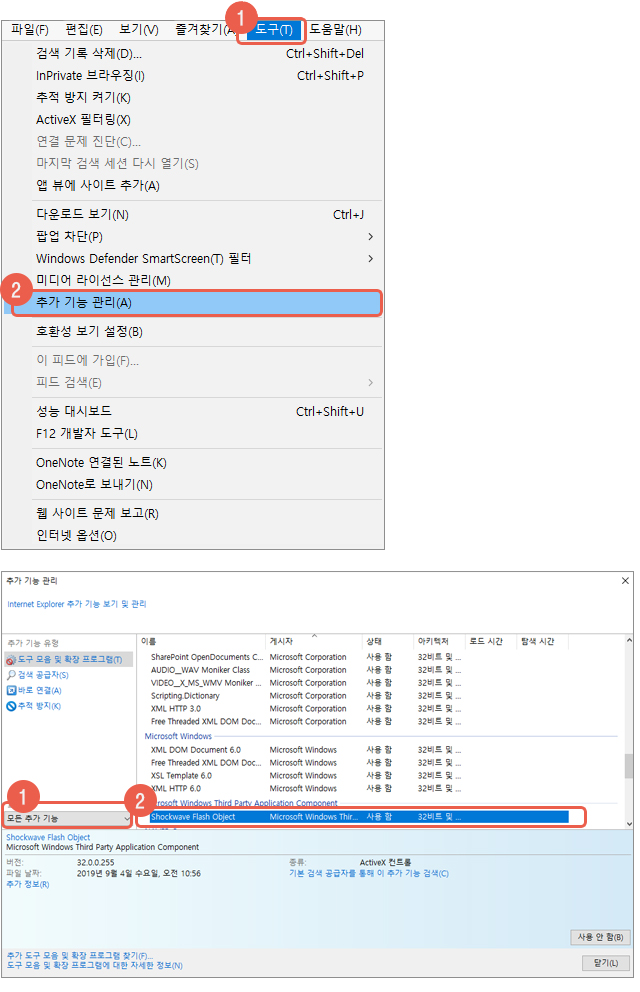This screenshot has height=992, width=640.
Task: Sort by 상태 column header
Action: coord(388,642)
